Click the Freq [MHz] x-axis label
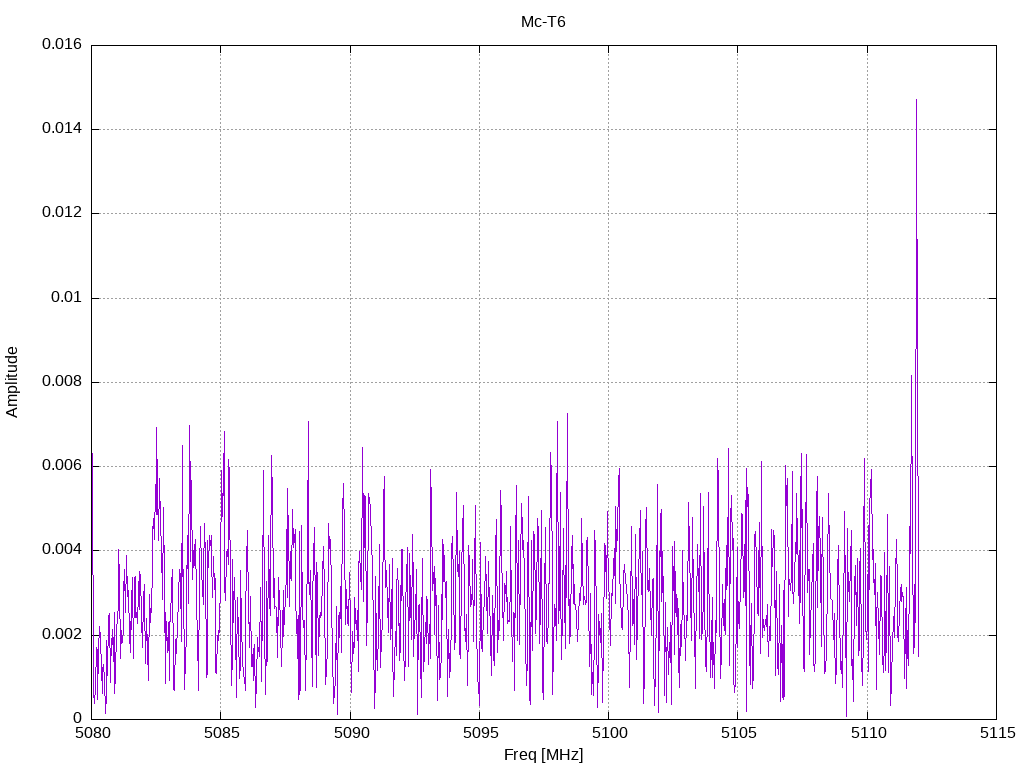Viewport: 1024px width, 768px height. point(543,755)
